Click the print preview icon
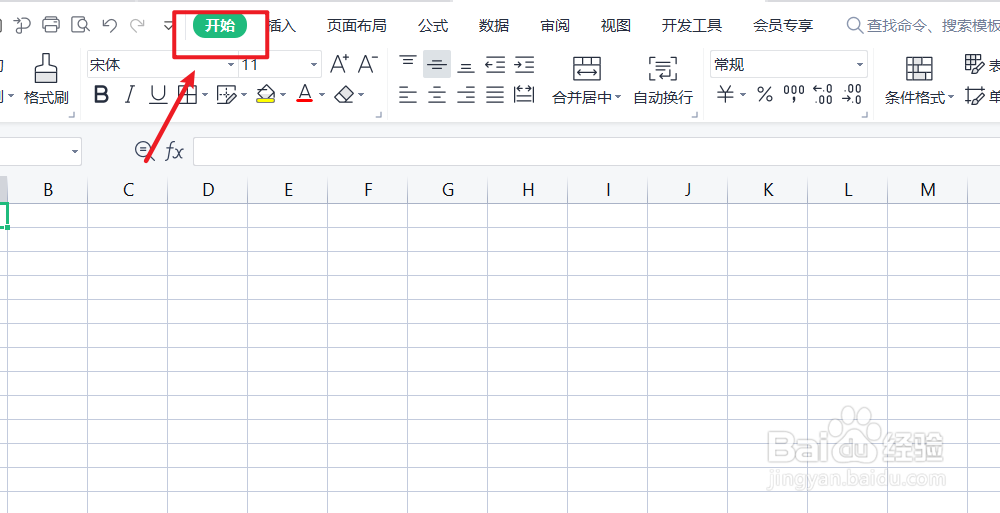The height and width of the screenshot is (513, 1000). coord(81,25)
